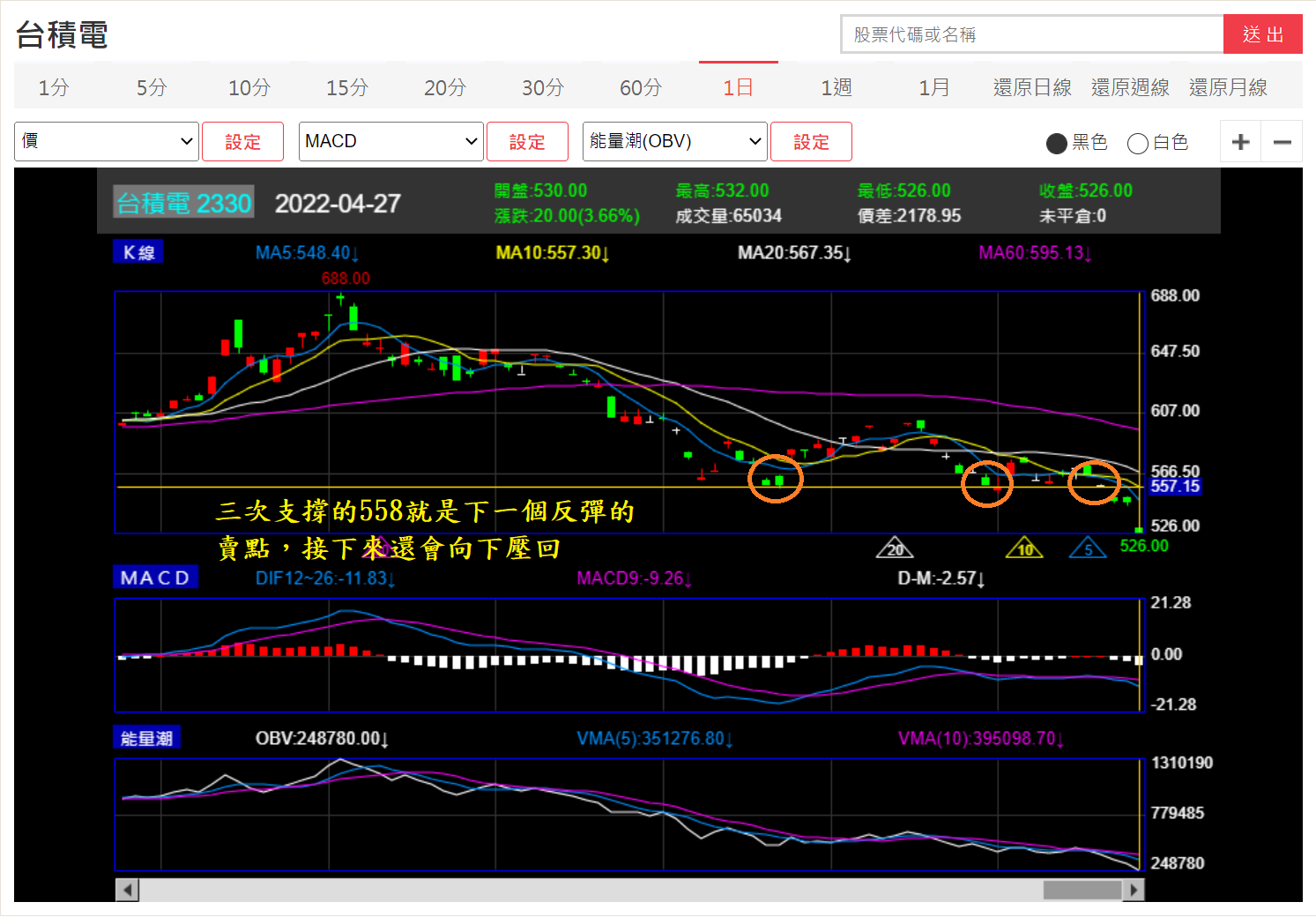Click the MA60:595.13 legend value

click(1036, 253)
